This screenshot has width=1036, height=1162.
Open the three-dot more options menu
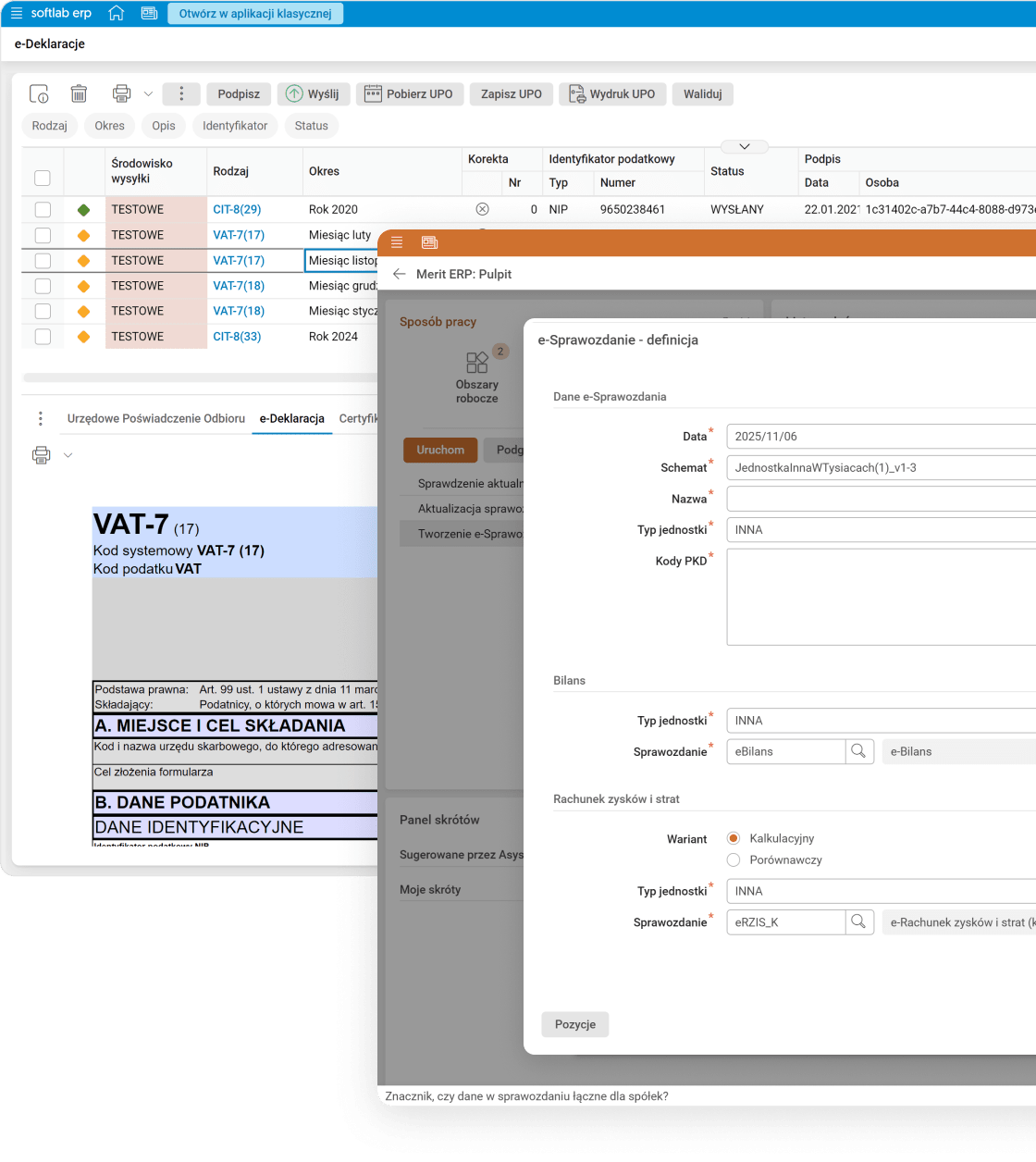pyautogui.click(x=181, y=93)
